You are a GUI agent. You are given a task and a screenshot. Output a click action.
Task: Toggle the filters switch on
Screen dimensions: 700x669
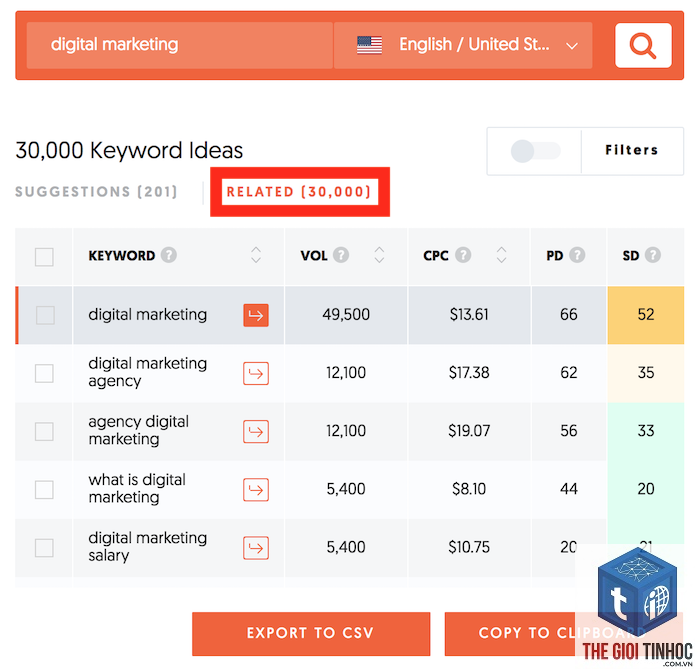pos(535,151)
